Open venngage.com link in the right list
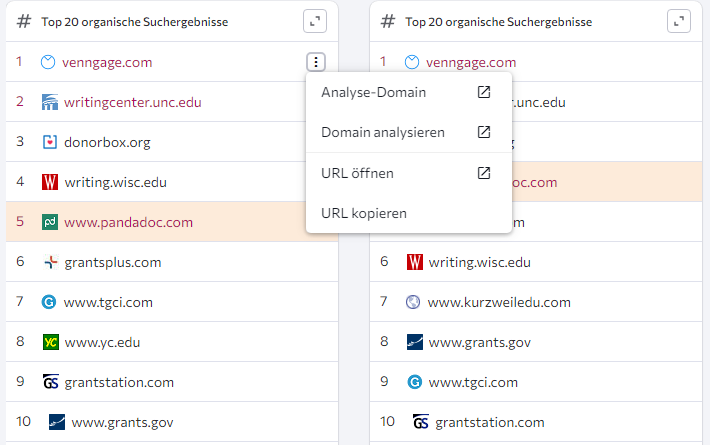Viewport: 710px width, 445px height. pyautogui.click(x=471, y=62)
